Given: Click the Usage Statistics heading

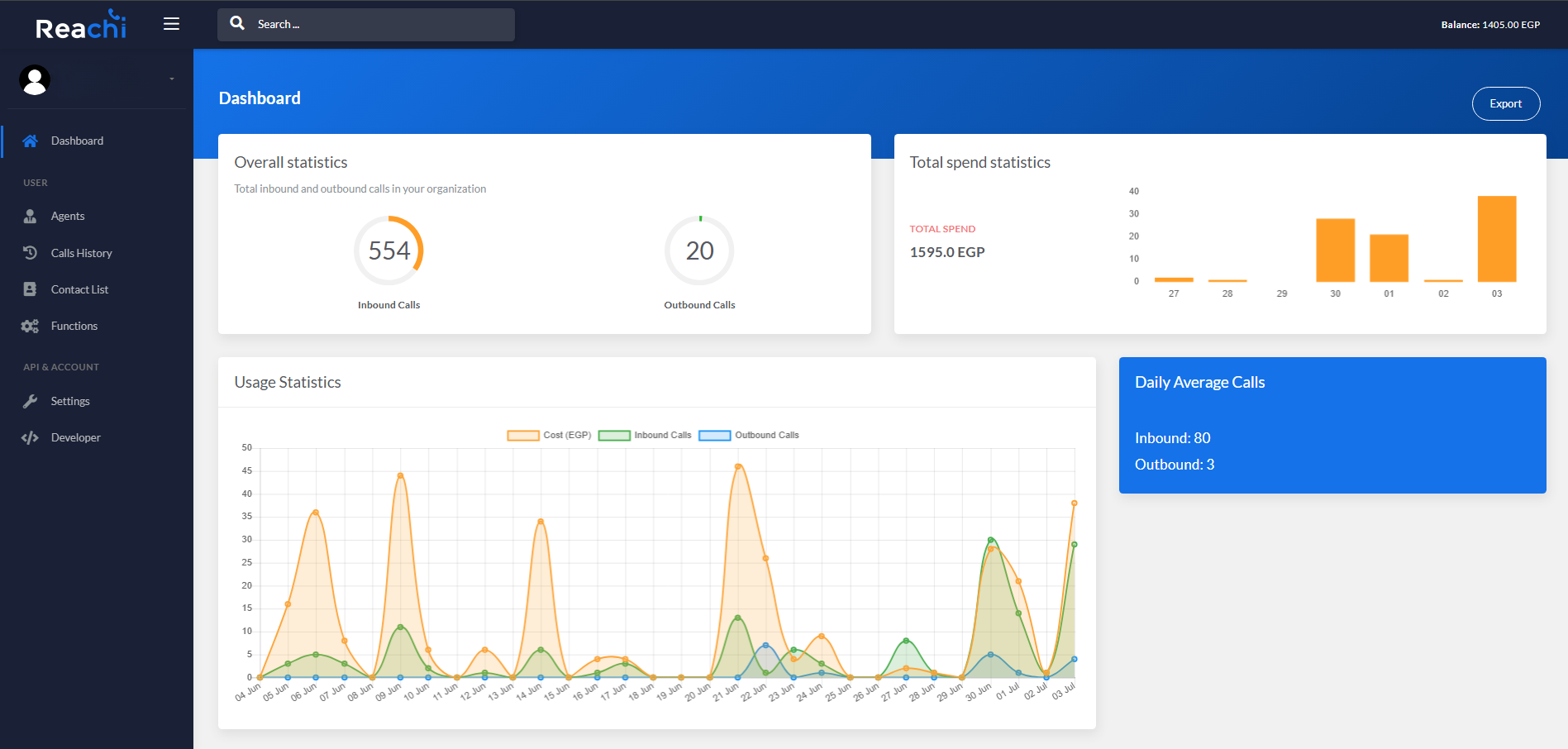Looking at the screenshot, I should (288, 382).
